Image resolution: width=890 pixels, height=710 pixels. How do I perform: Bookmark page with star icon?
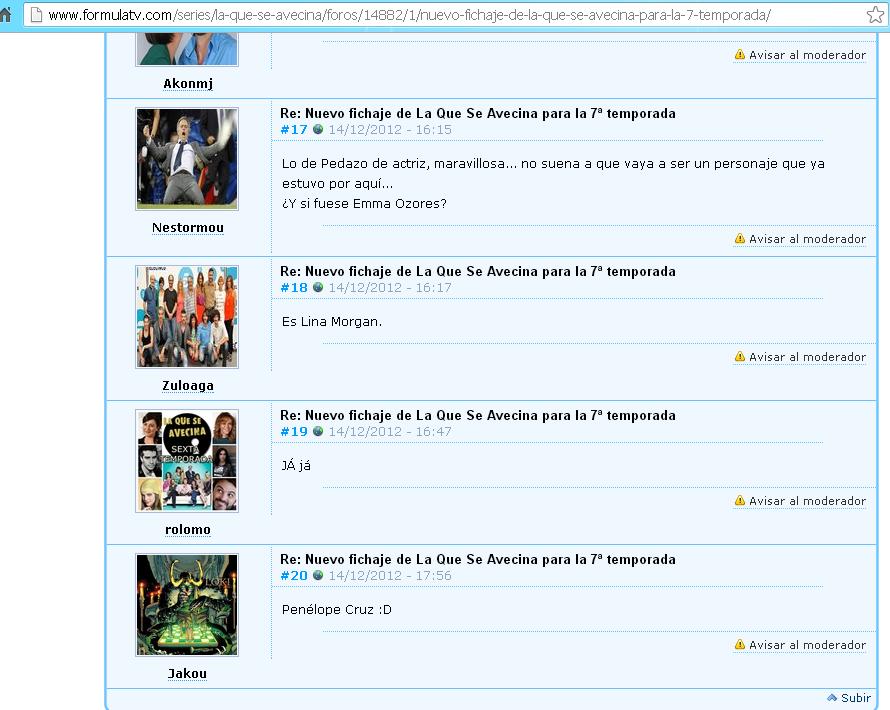click(x=876, y=16)
